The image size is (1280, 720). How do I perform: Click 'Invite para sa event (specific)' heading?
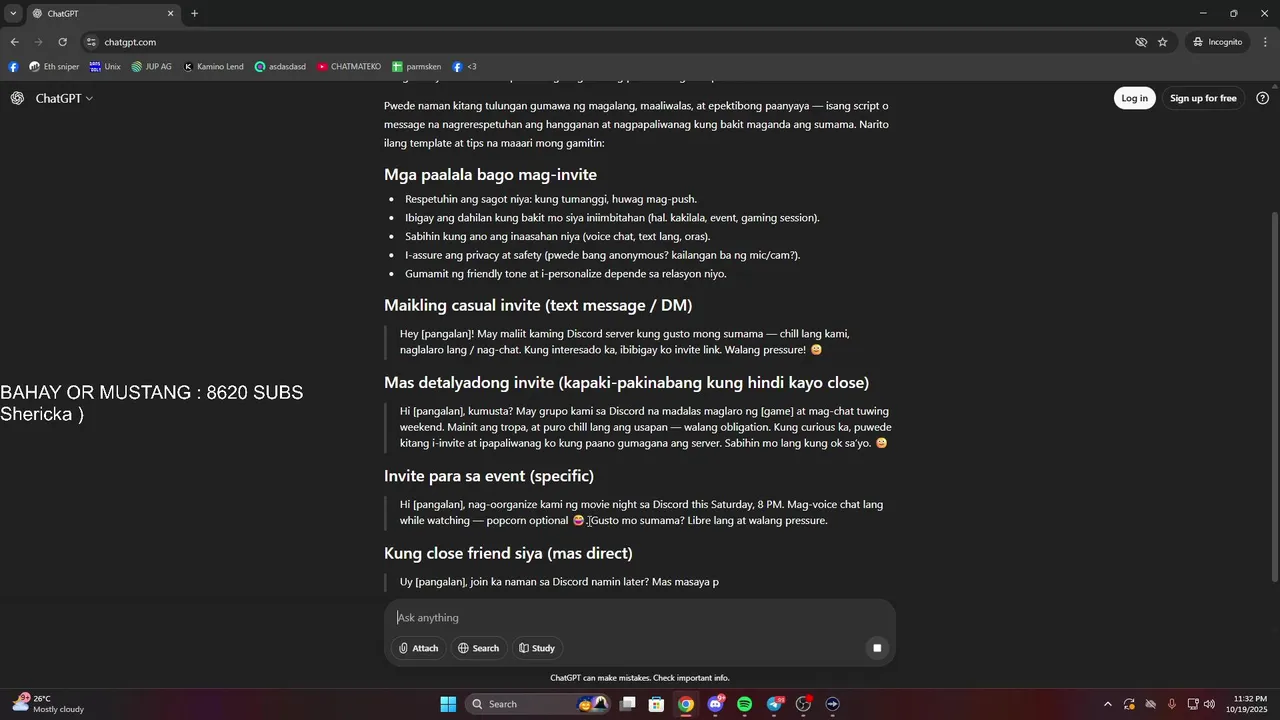pos(489,476)
